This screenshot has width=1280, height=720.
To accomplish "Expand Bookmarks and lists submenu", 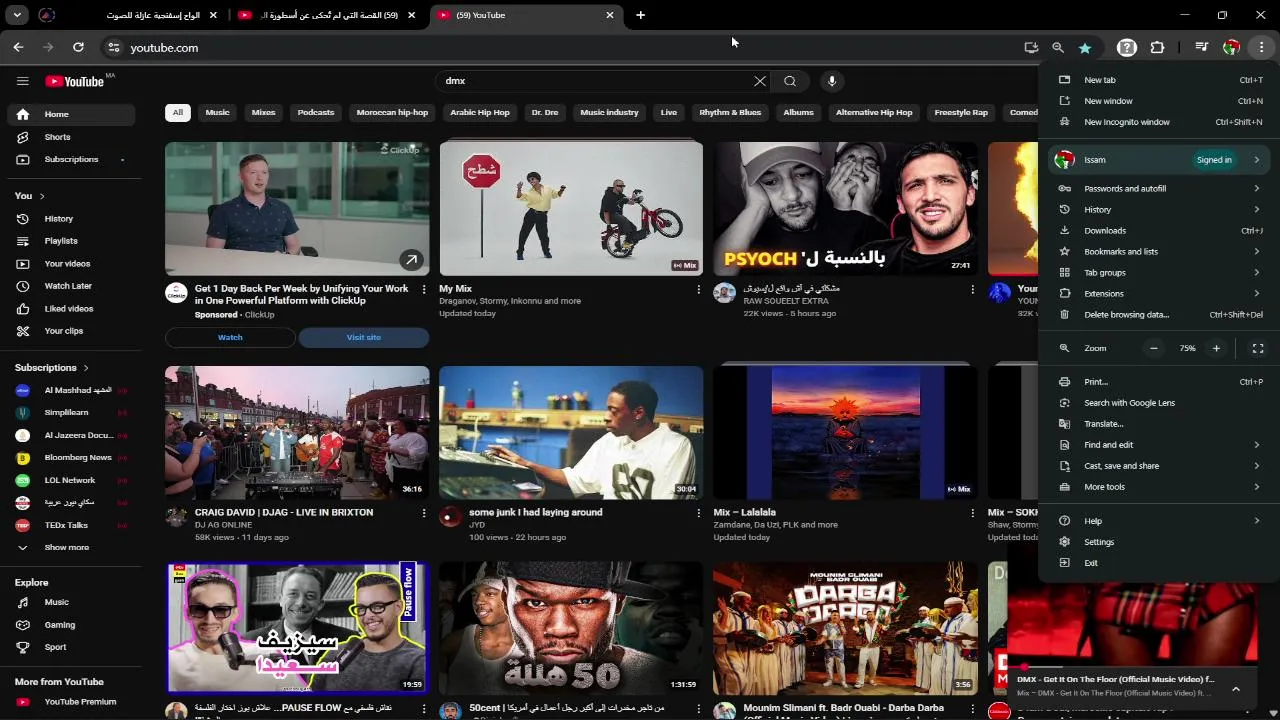I will (x=1160, y=252).
